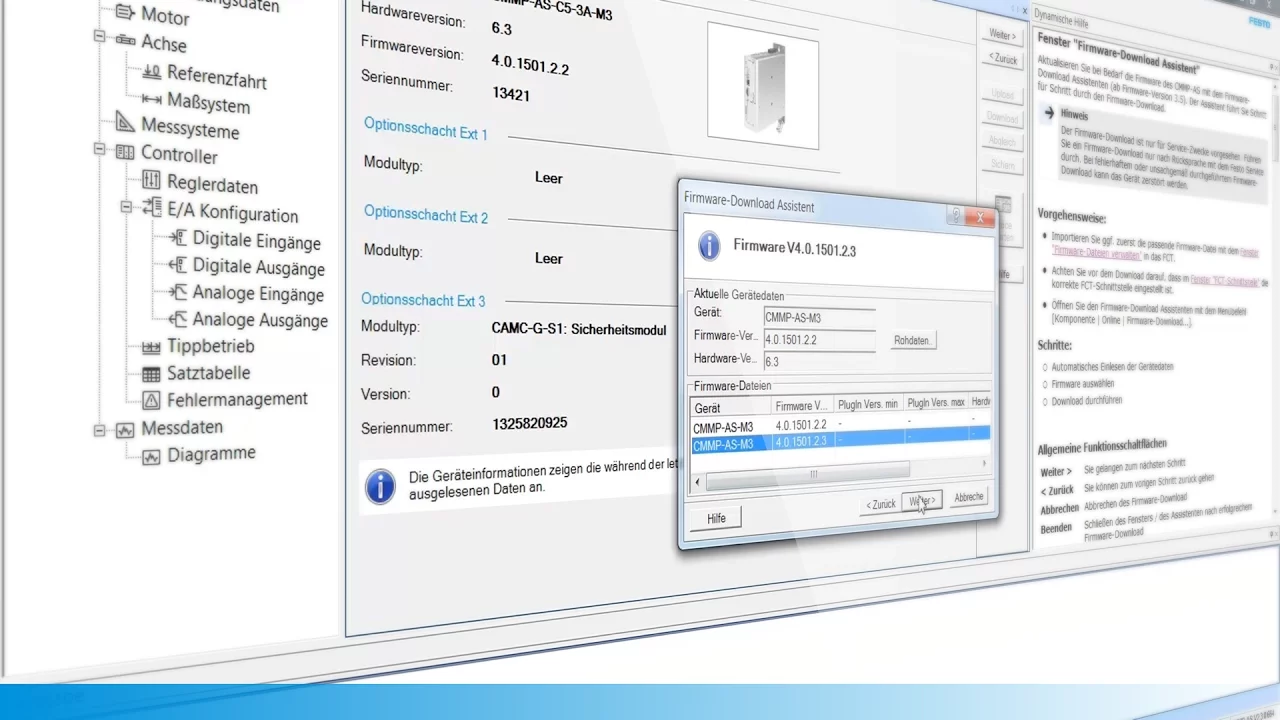
Task: Click Leer under Optionsschacht Ext 2
Action: click(x=549, y=258)
